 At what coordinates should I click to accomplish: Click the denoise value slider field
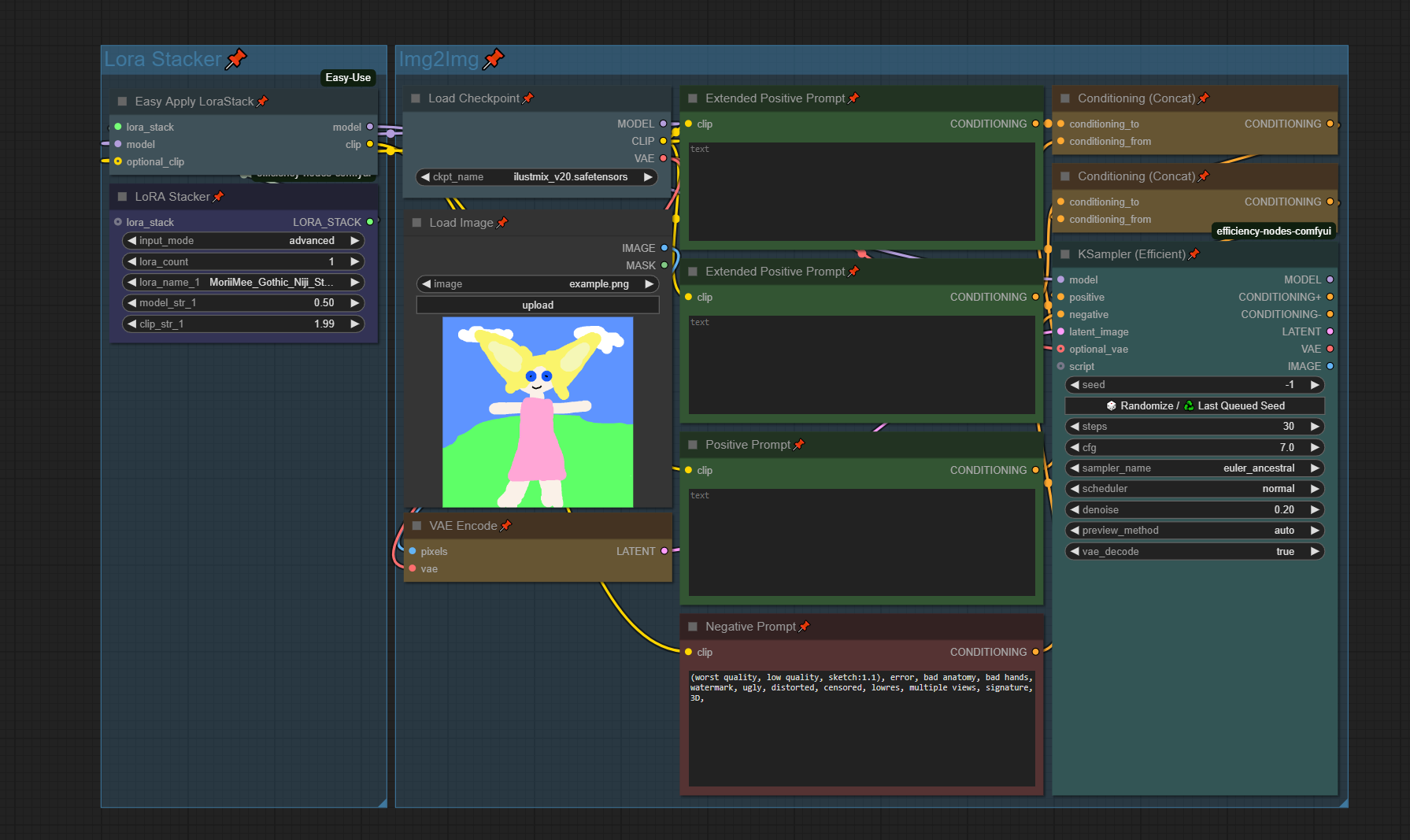point(1194,510)
